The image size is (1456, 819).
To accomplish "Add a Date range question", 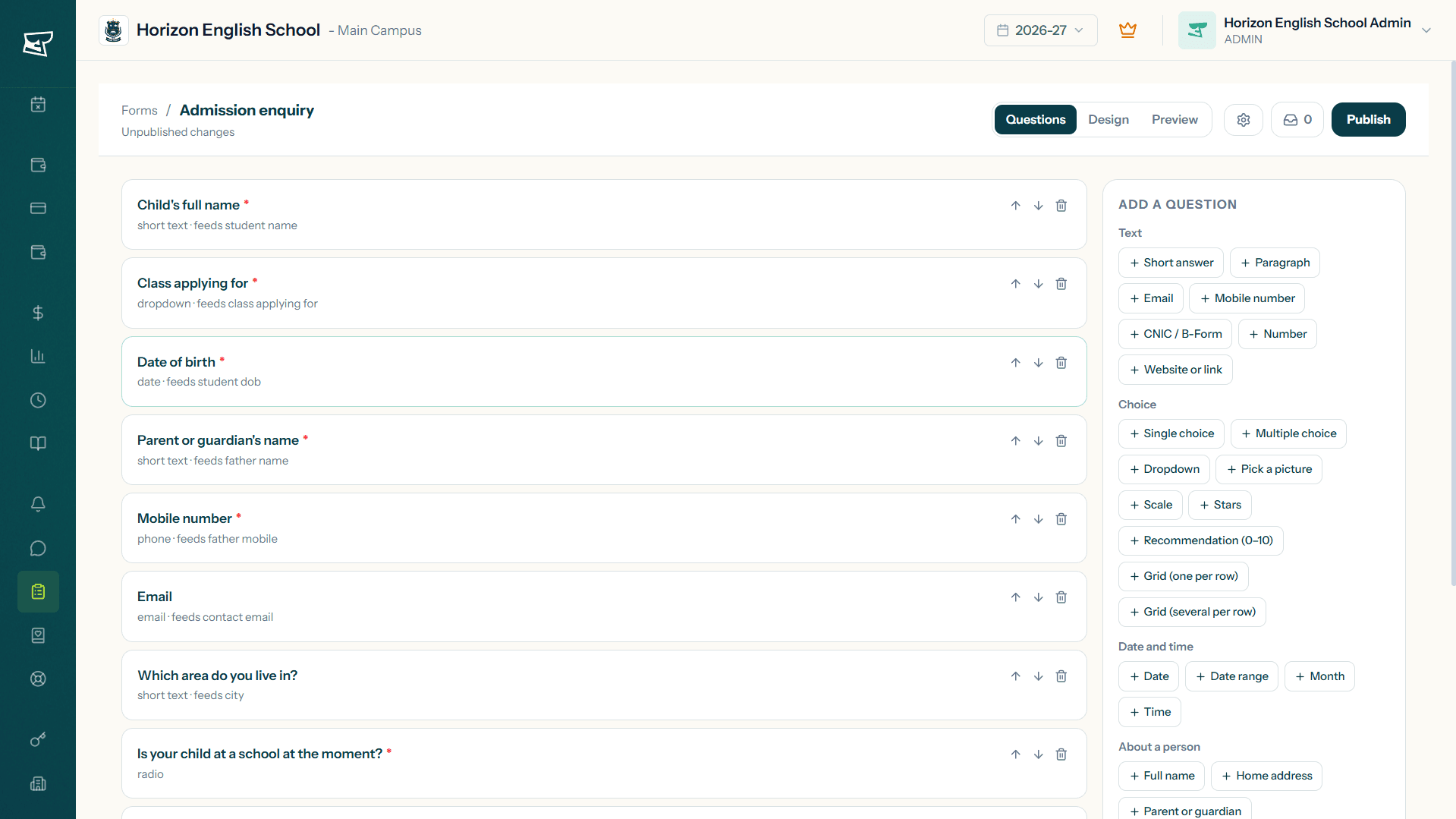I will [1231, 676].
